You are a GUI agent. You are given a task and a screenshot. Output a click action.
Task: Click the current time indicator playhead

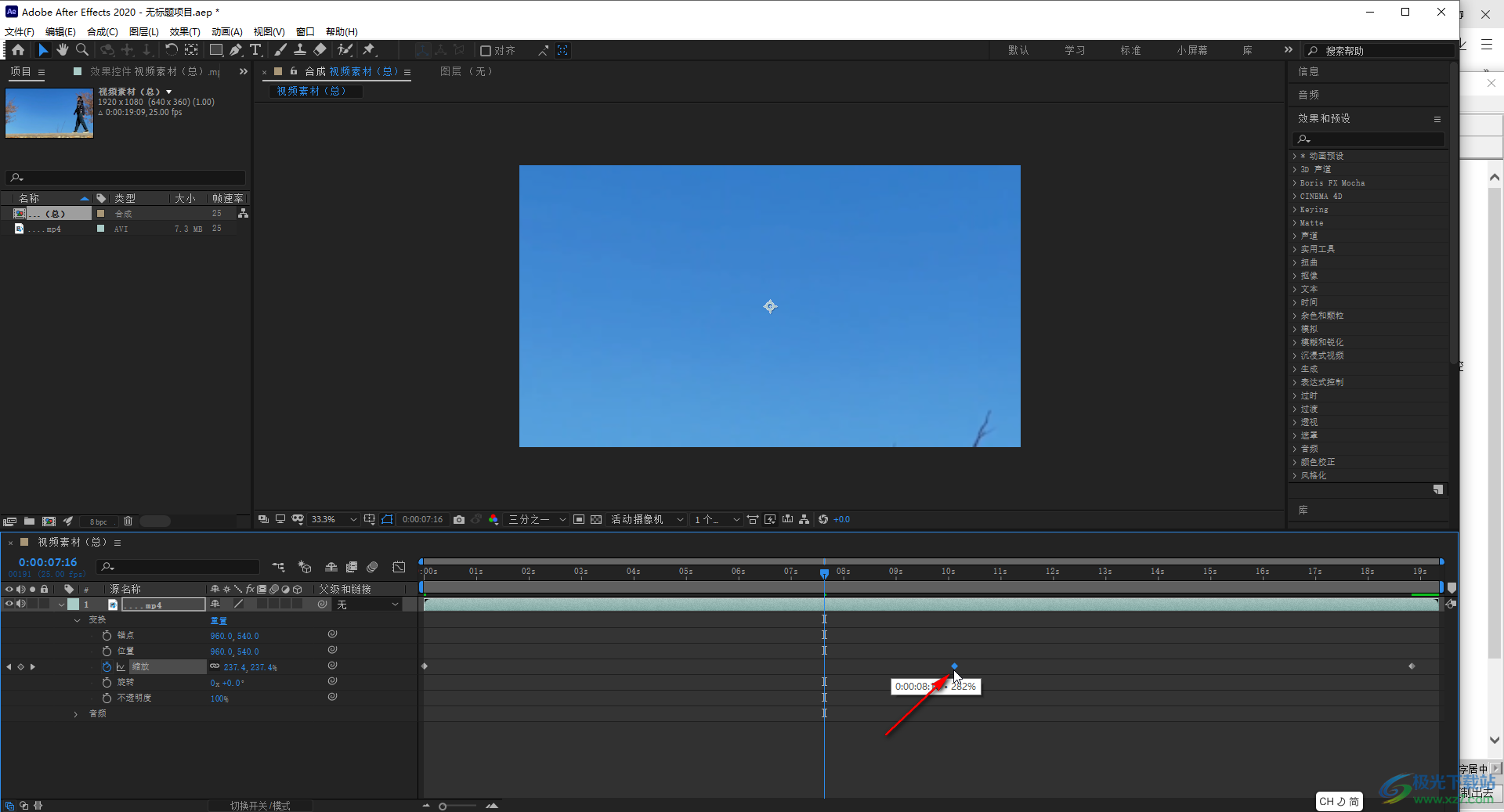(x=824, y=573)
